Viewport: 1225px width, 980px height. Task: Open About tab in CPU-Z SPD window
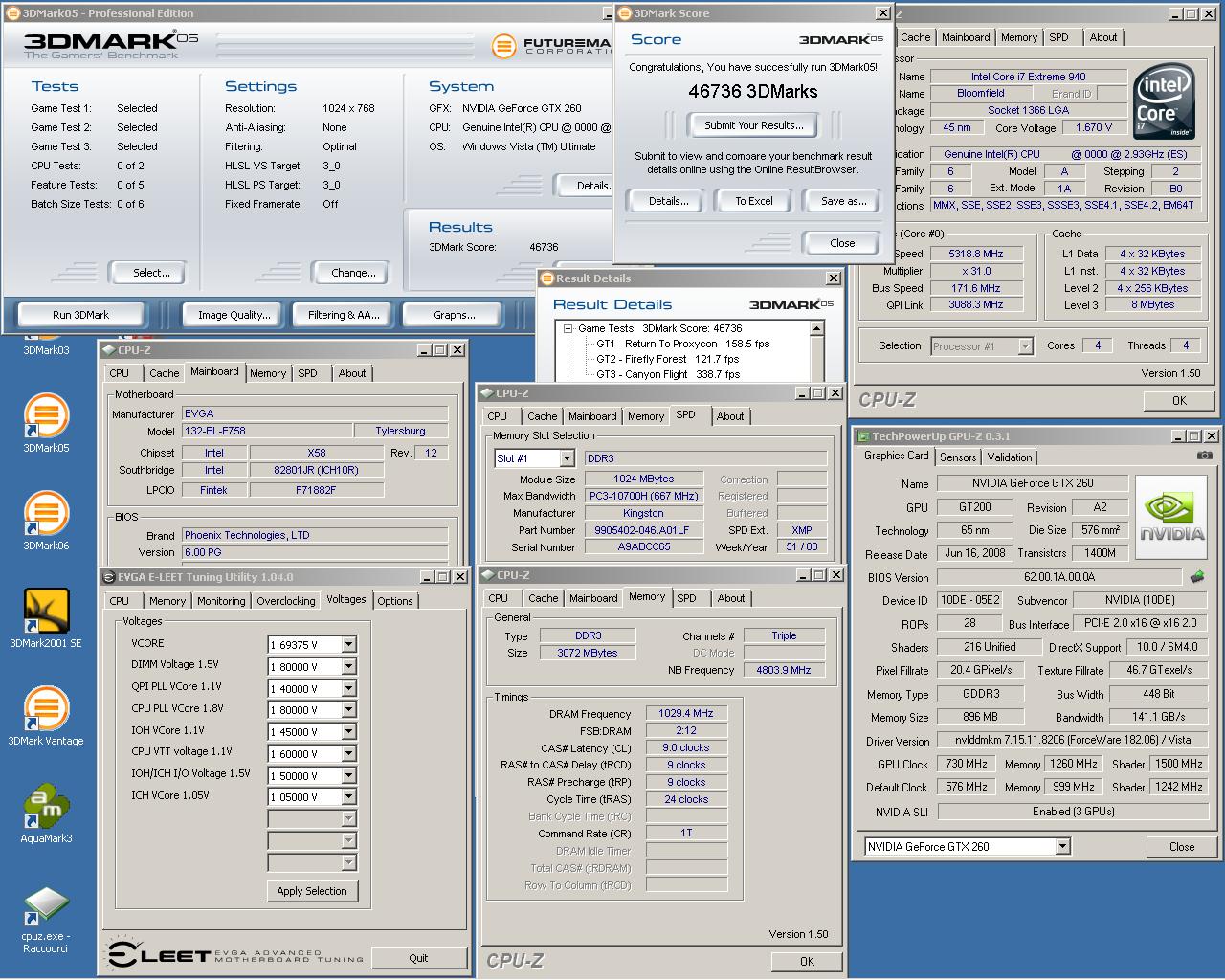[x=730, y=416]
